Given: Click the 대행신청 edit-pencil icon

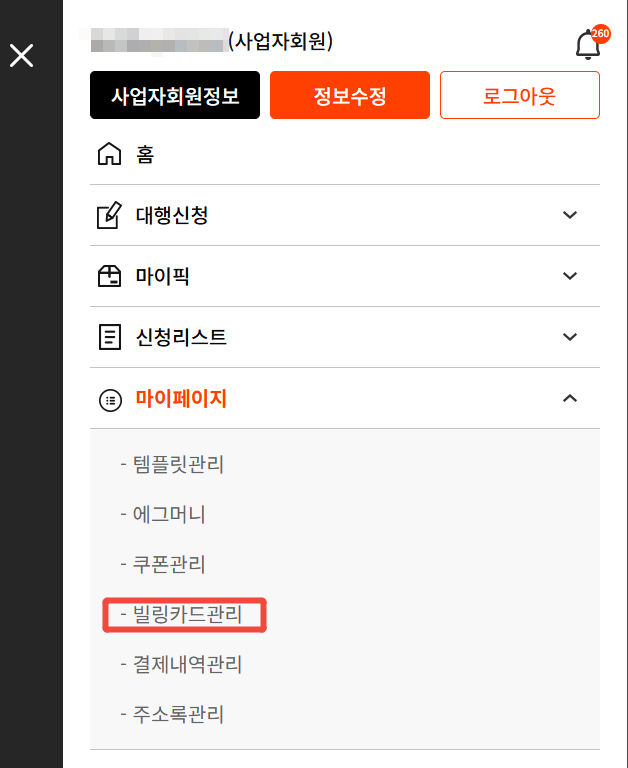Looking at the screenshot, I should tap(109, 215).
